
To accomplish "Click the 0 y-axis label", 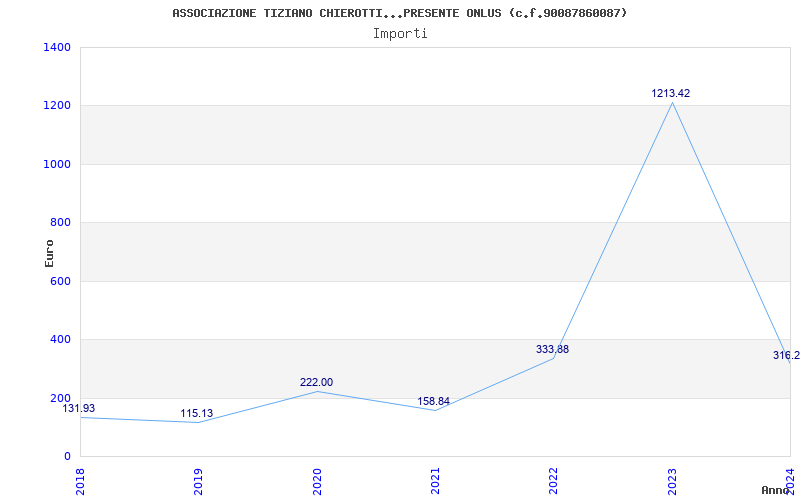I will (67, 456).
